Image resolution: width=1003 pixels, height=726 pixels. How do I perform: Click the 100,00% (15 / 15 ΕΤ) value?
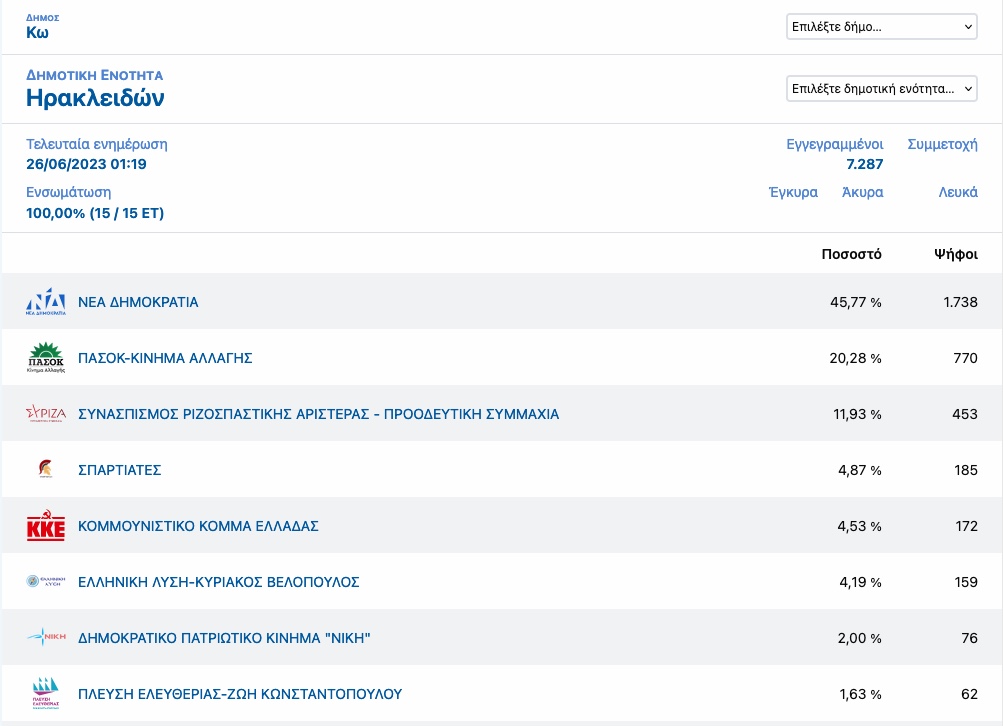coord(95,213)
